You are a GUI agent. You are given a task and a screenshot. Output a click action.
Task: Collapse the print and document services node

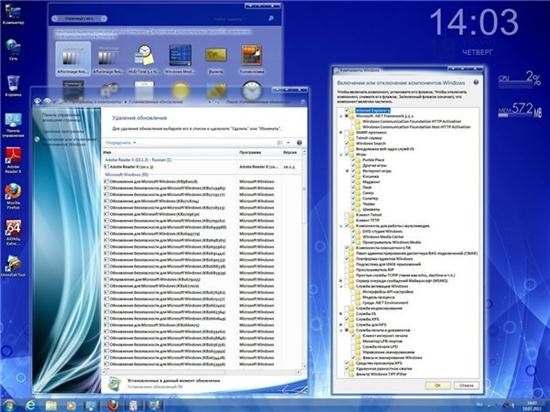[341, 330]
